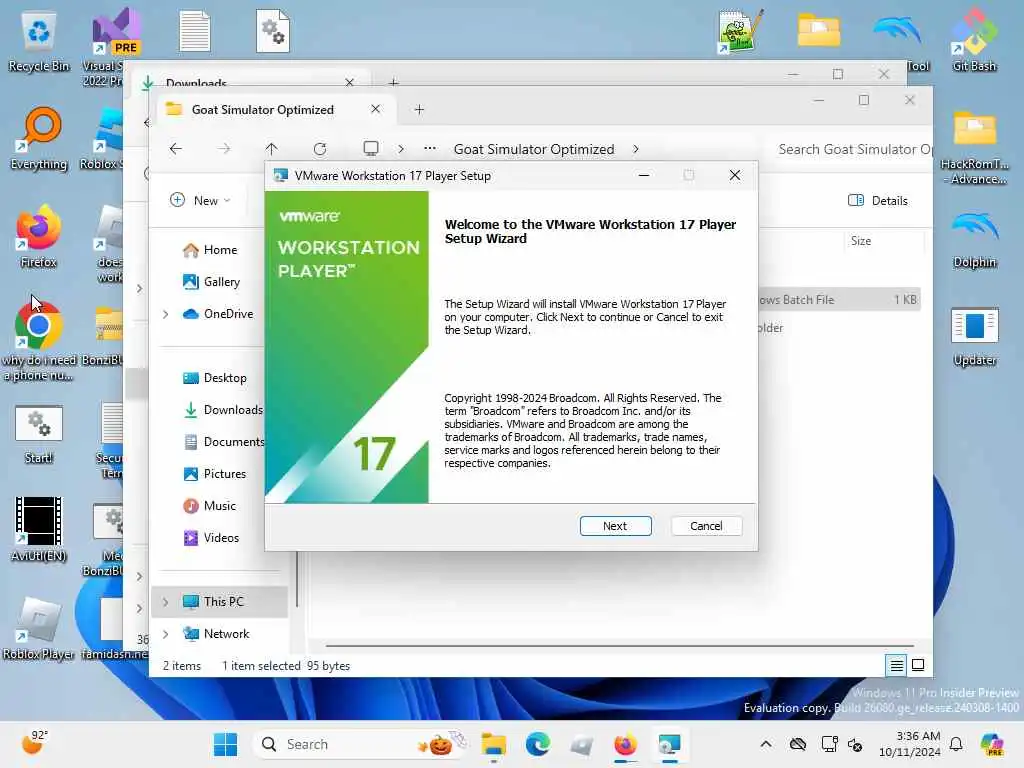Open Microsoft Edge from the taskbar
Viewport: 1024px width, 768px height.
coord(537,744)
